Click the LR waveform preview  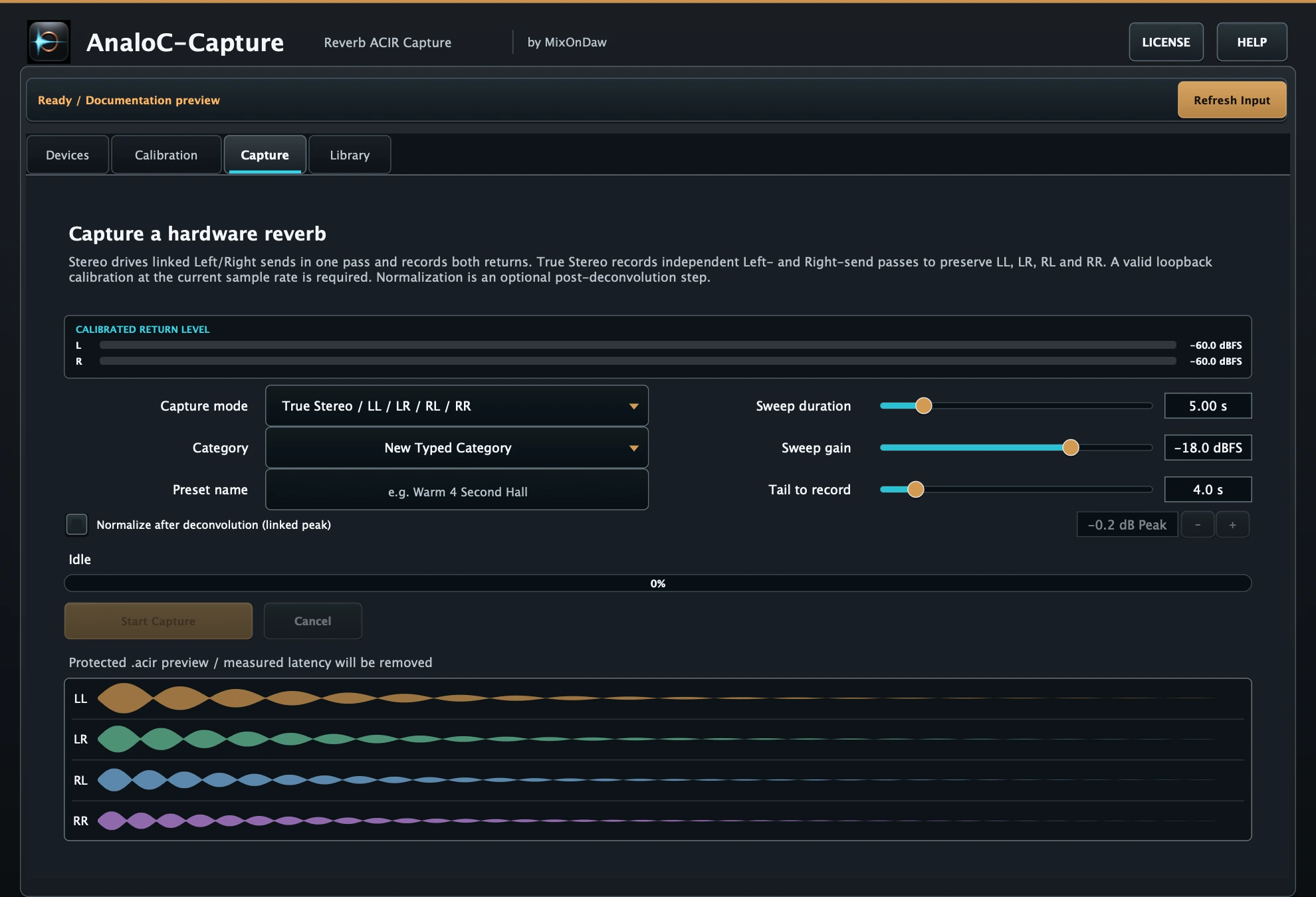[658, 739]
